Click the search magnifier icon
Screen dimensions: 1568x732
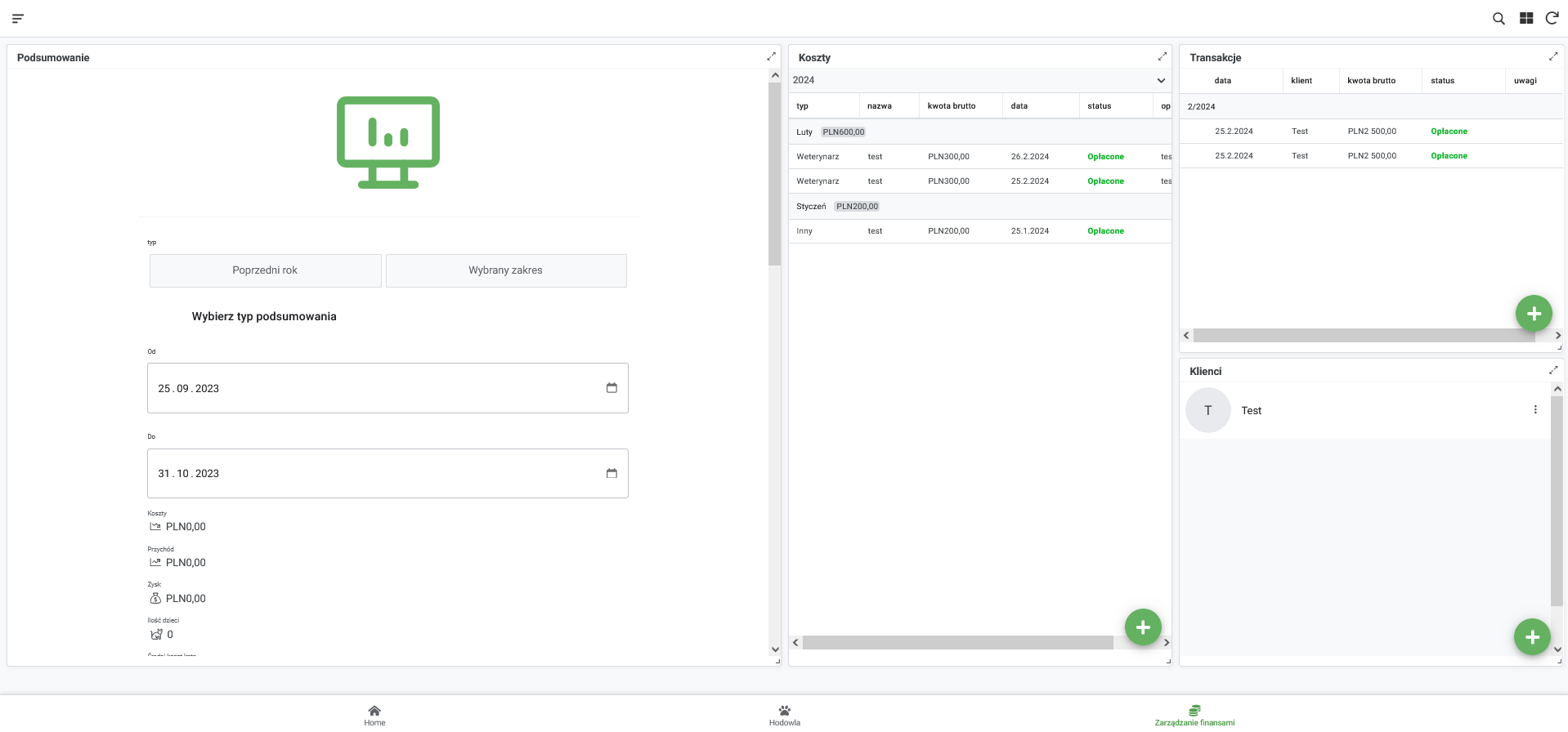click(x=1499, y=18)
